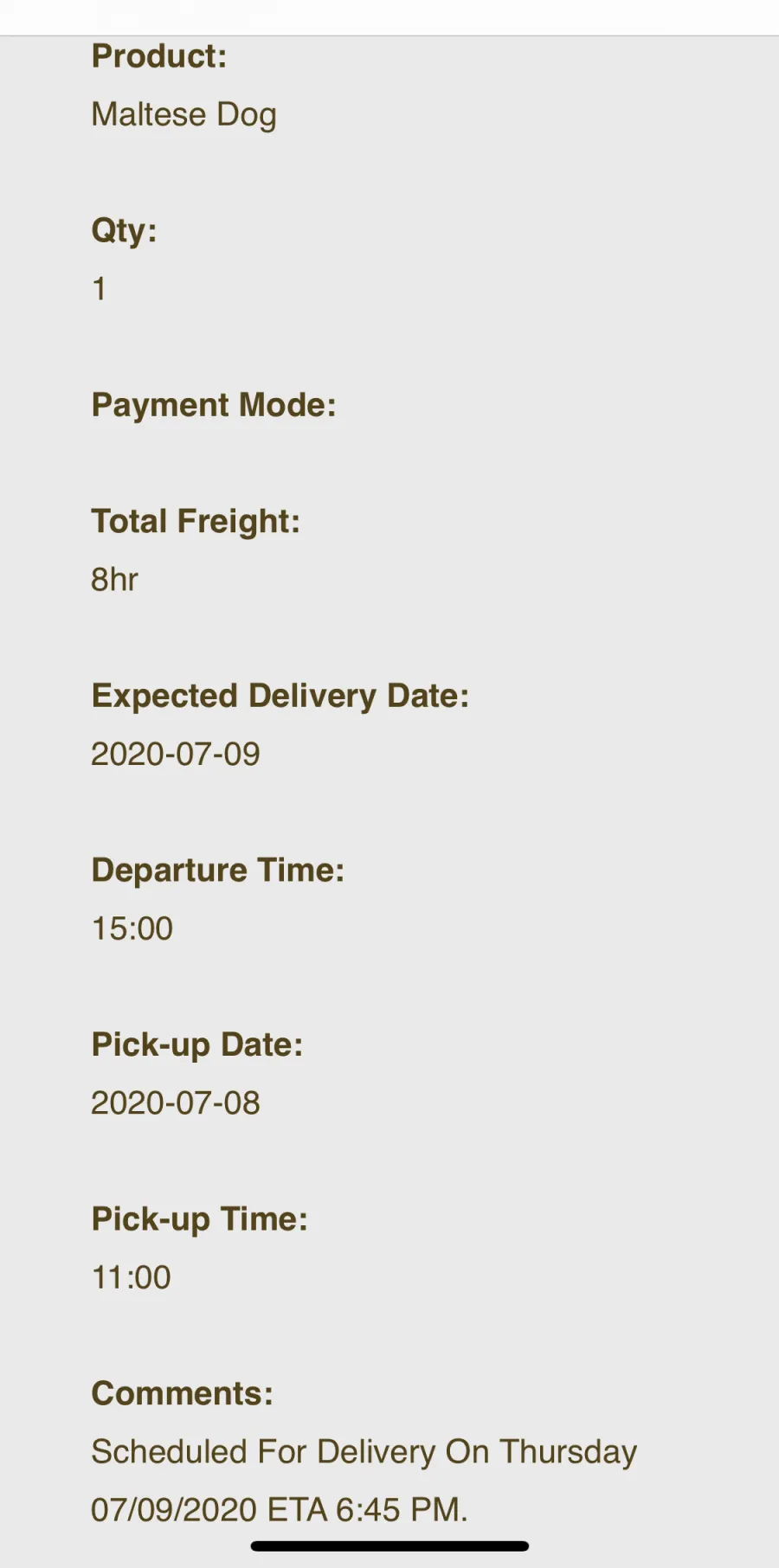Image resolution: width=779 pixels, height=1568 pixels.
Task: Tap the Pick-up Date label
Action: [197, 1045]
